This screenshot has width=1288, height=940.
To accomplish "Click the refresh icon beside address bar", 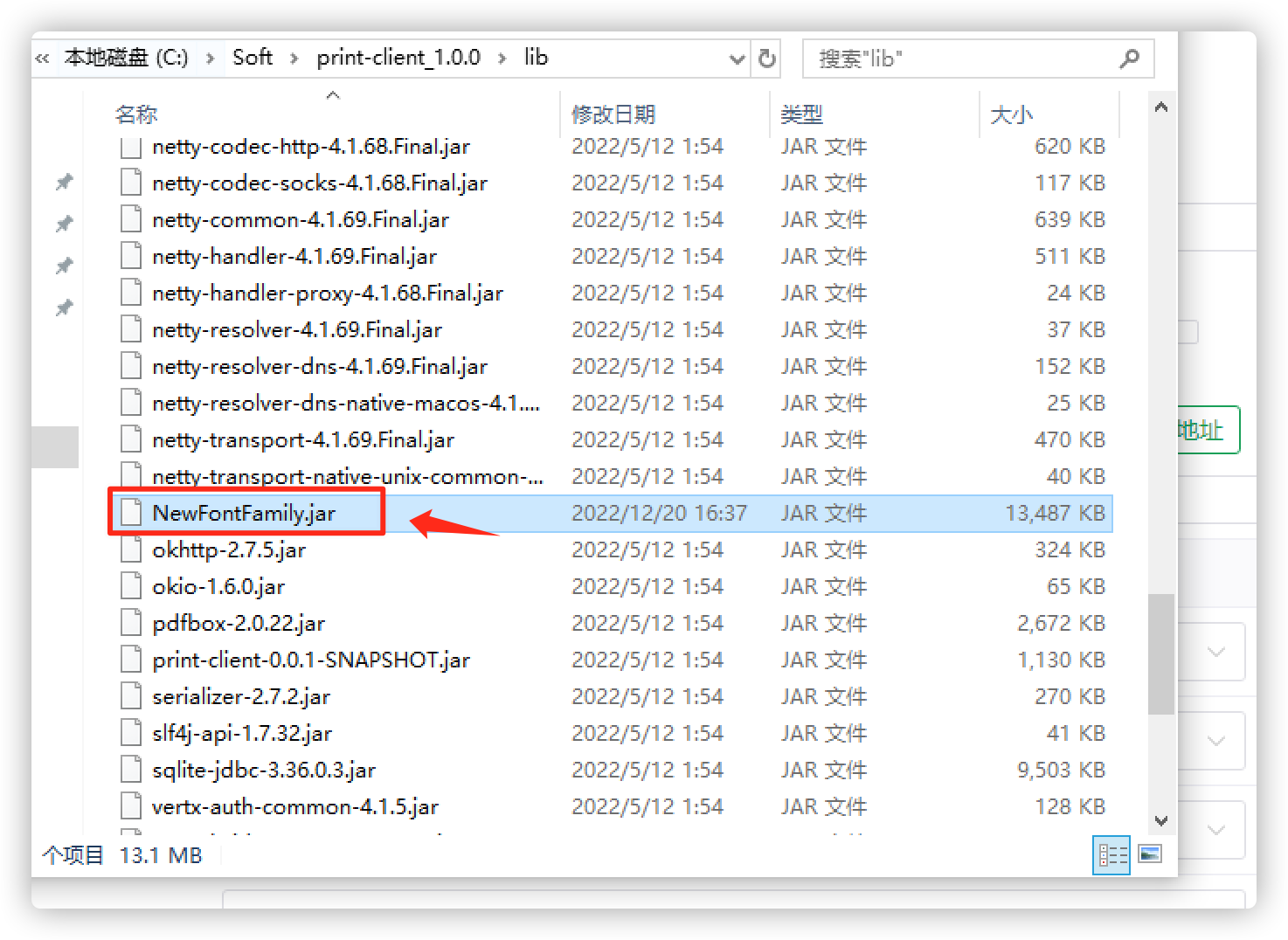I will coord(766,59).
